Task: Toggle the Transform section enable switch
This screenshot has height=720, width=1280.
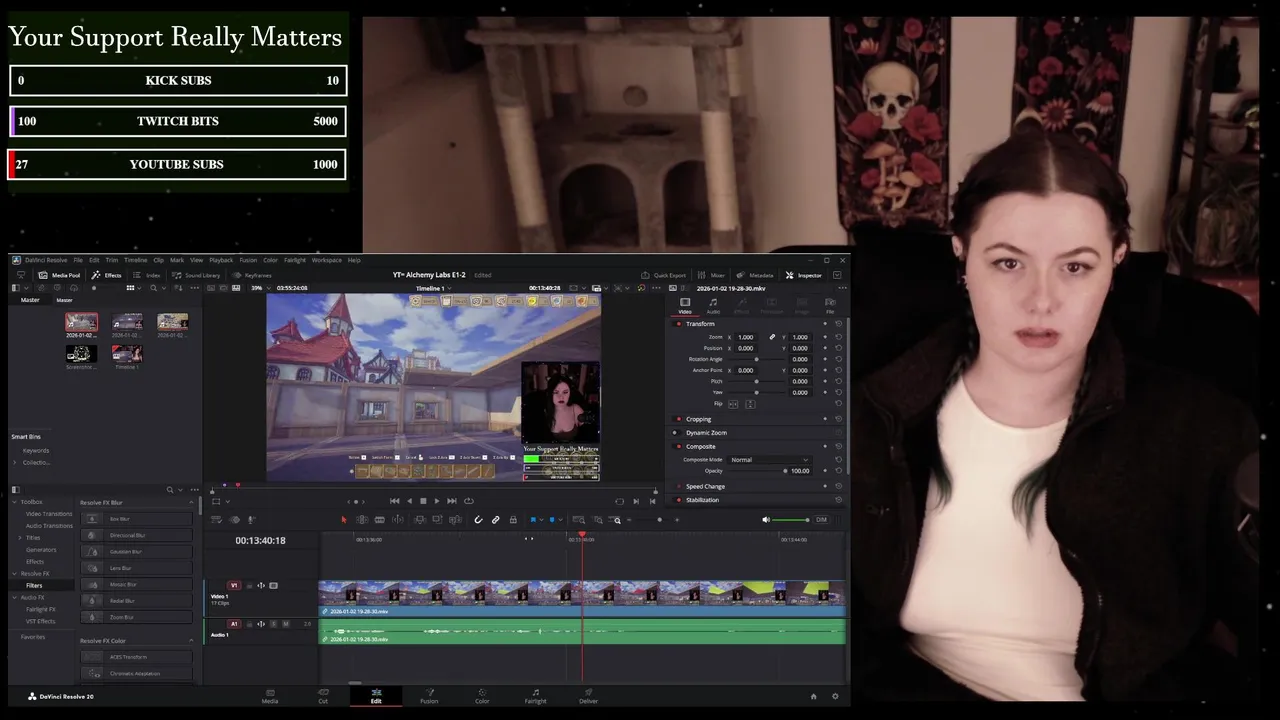Action: (x=678, y=324)
